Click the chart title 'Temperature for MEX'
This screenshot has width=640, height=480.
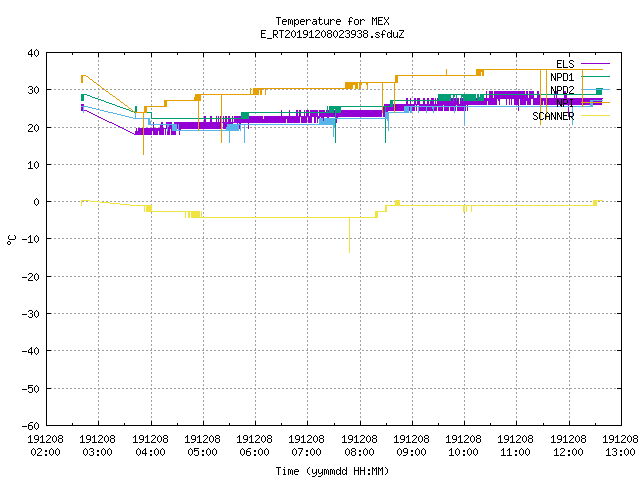tap(332, 21)
